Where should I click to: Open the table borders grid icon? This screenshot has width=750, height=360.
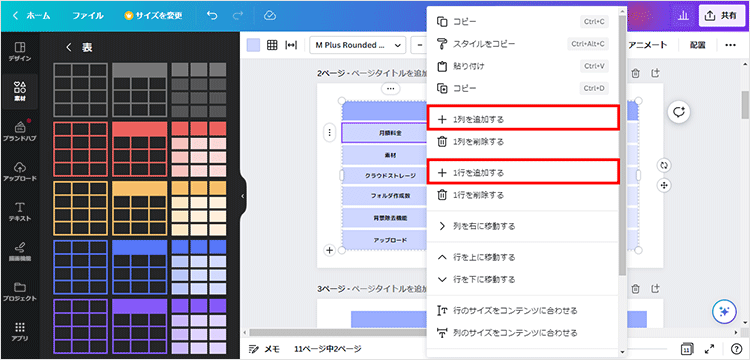[x=272, y=45]
